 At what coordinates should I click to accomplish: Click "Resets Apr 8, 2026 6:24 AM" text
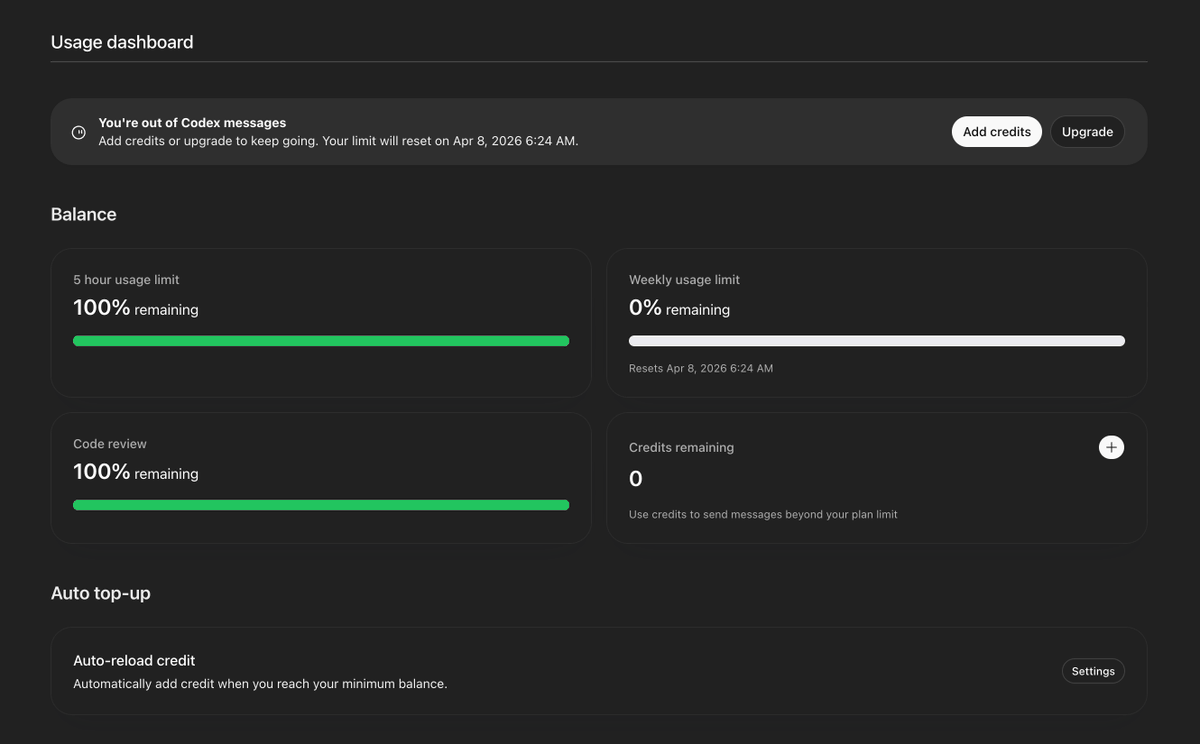click(701, 368)
